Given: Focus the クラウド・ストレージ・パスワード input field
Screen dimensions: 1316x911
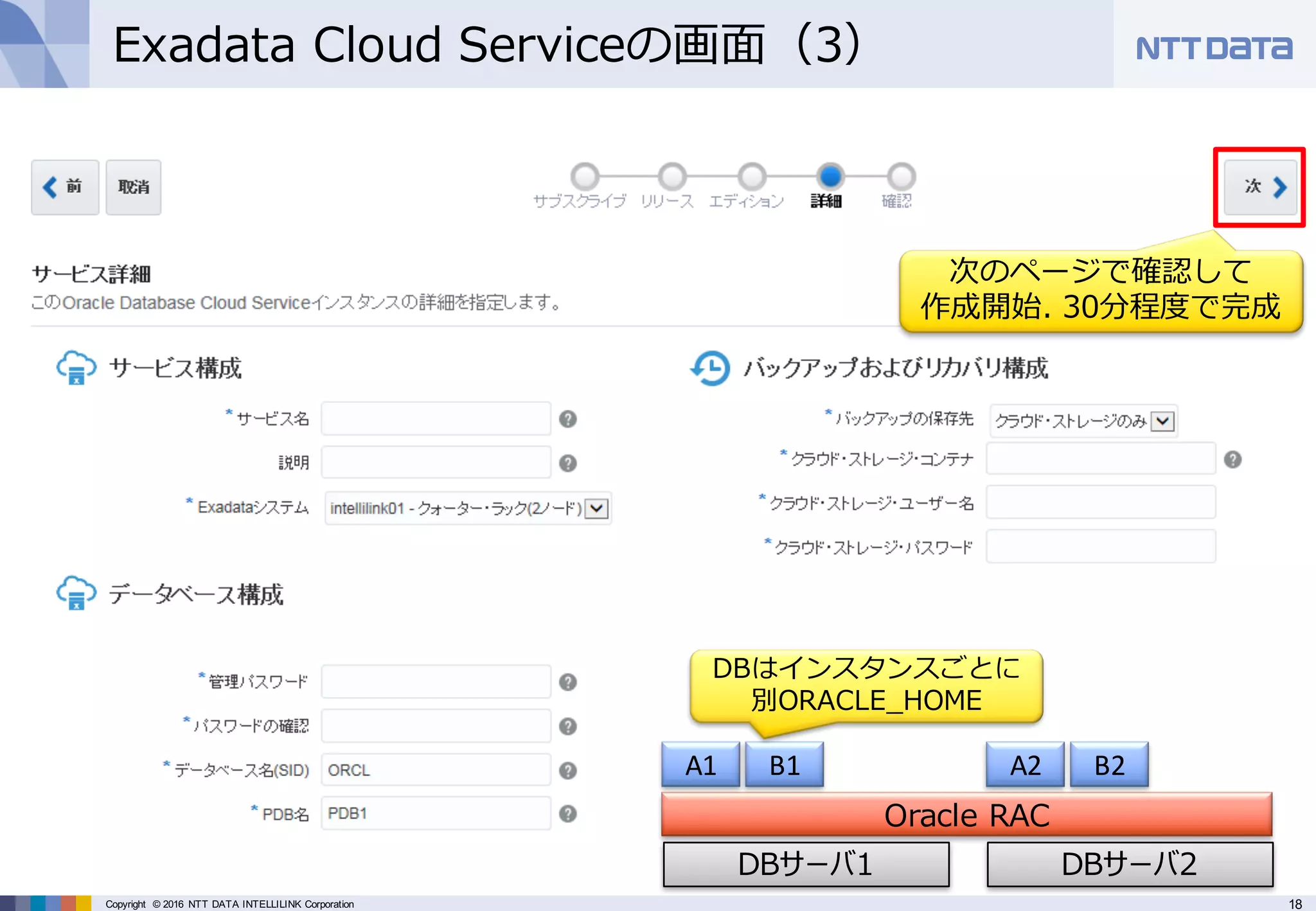Looking at the screenshot, I should [x=1101, y=546].
